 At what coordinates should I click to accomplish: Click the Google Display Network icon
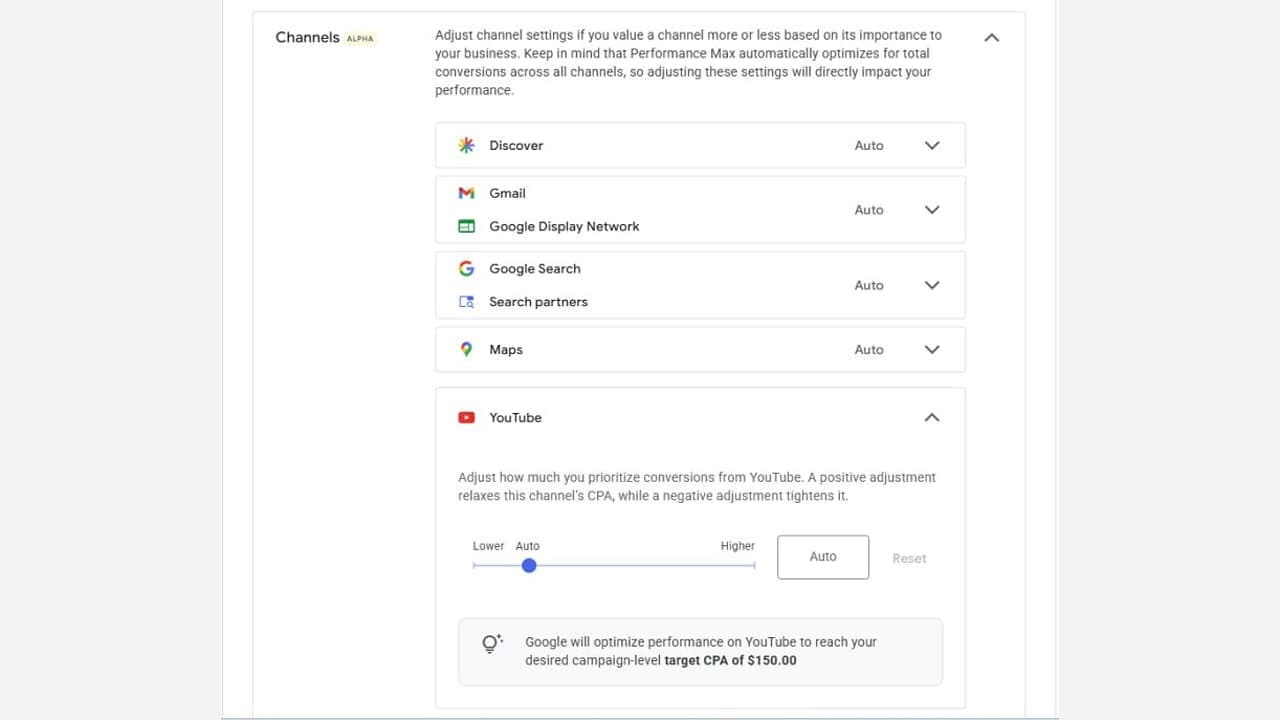(x=466, y=226)
